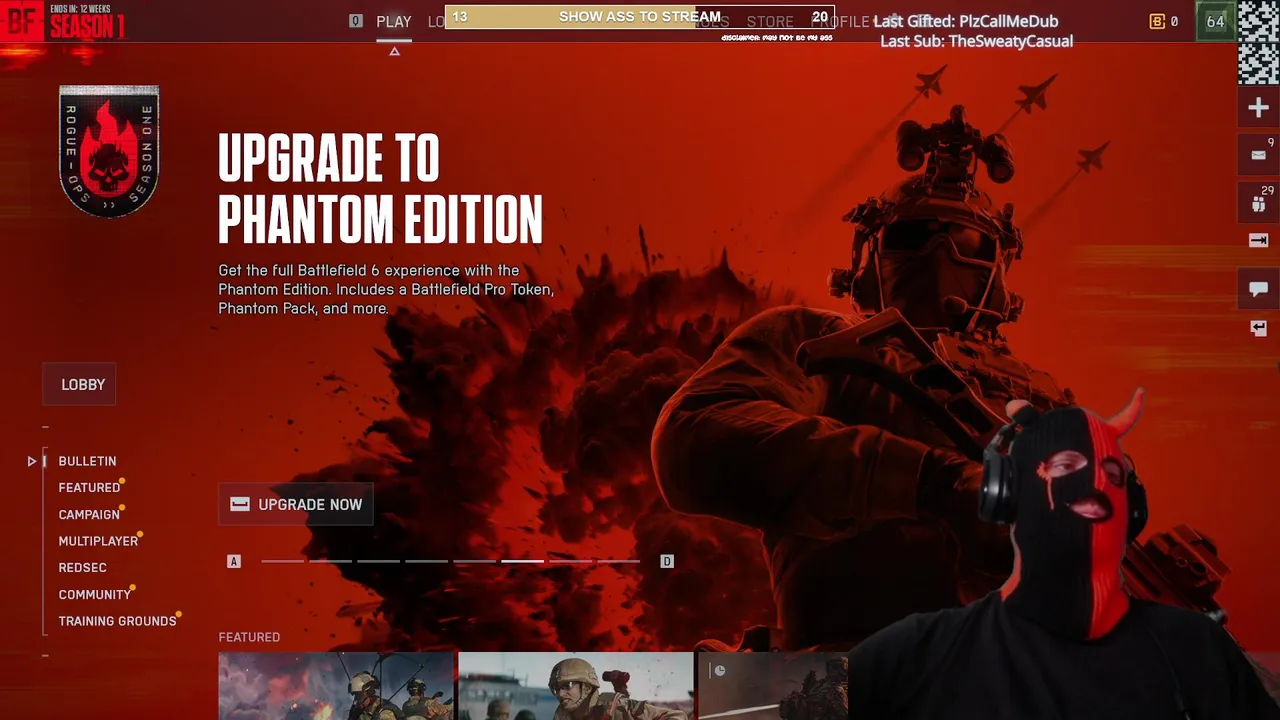Select the highlighted active carousel segment
This screenshot has width=1280, height=720.
pos(523,561)
